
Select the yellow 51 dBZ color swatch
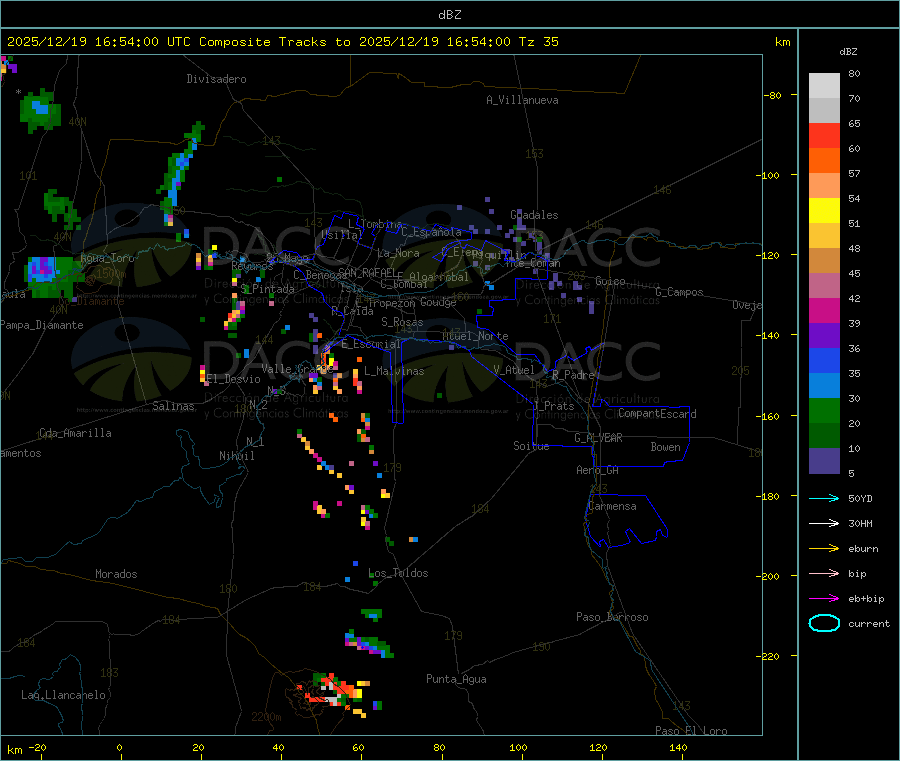pos(824,211)
